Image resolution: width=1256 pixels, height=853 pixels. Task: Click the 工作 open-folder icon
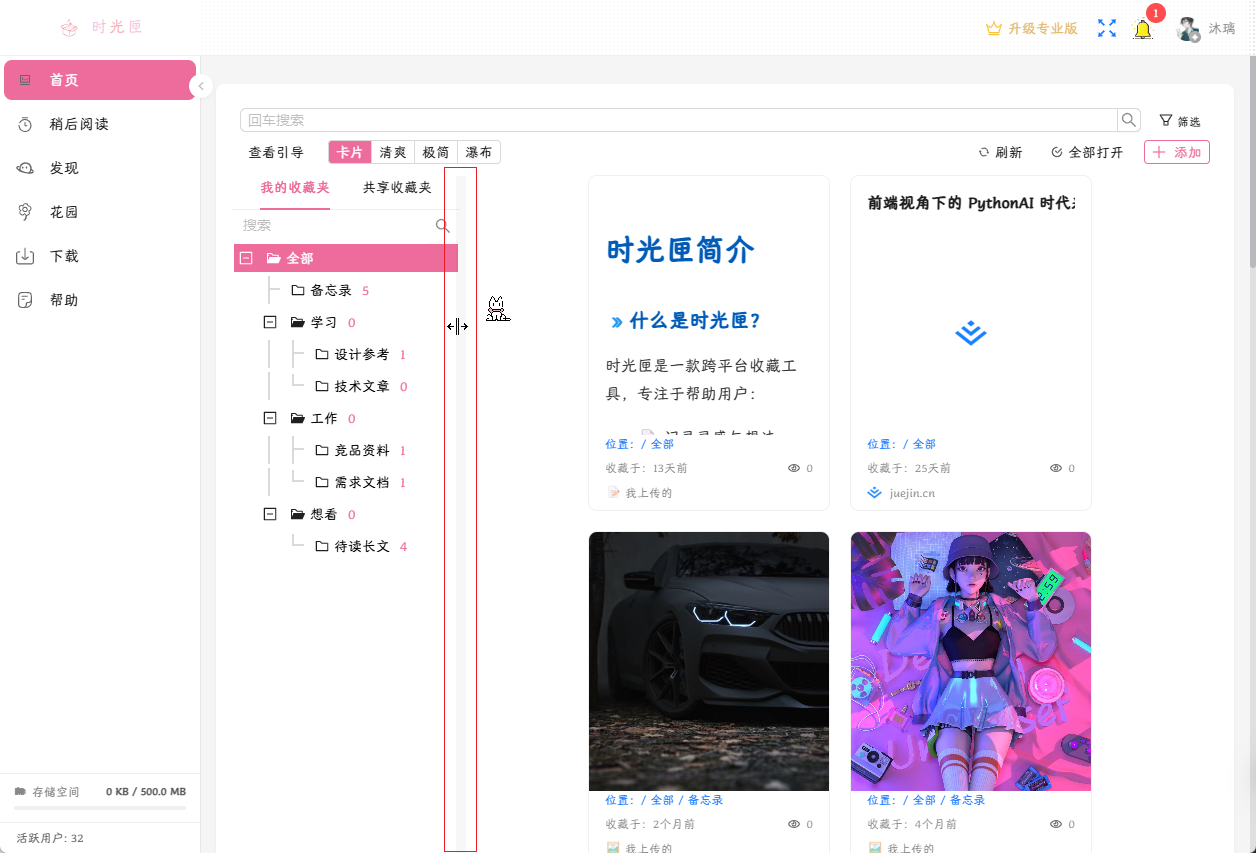297,418
